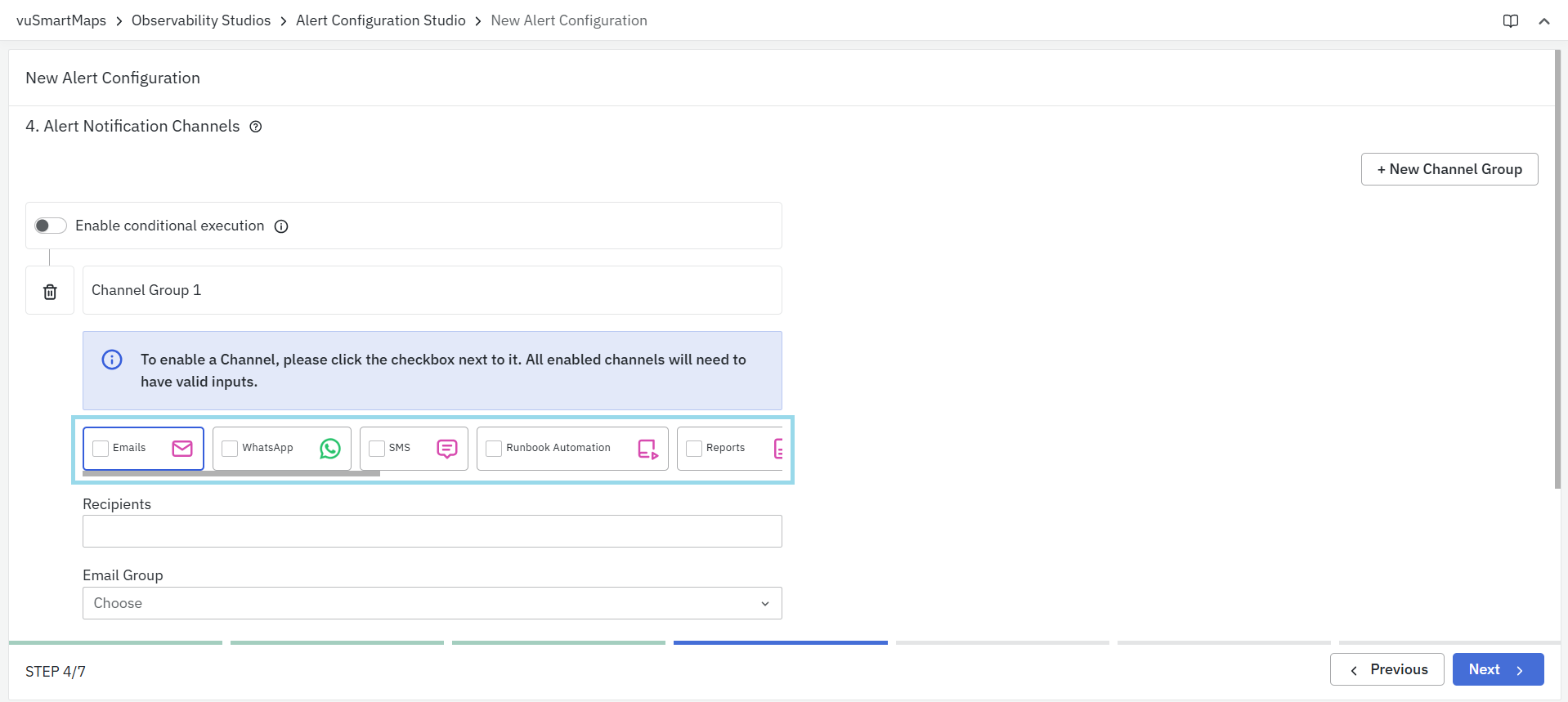Enable the WhatsApp channel checkbox

tap(231, 449)
